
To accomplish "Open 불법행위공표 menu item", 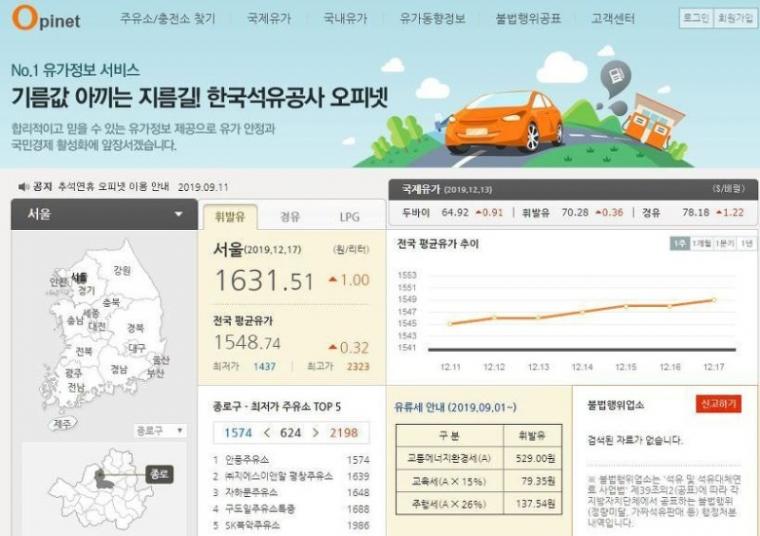I will point(528,18).
